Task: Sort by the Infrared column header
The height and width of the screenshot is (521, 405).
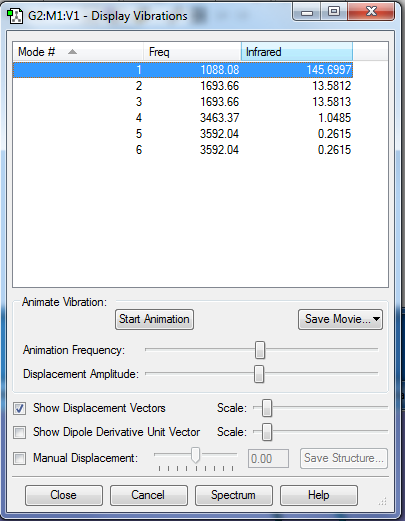Action: pyautogui.click(x=297, y=52)
